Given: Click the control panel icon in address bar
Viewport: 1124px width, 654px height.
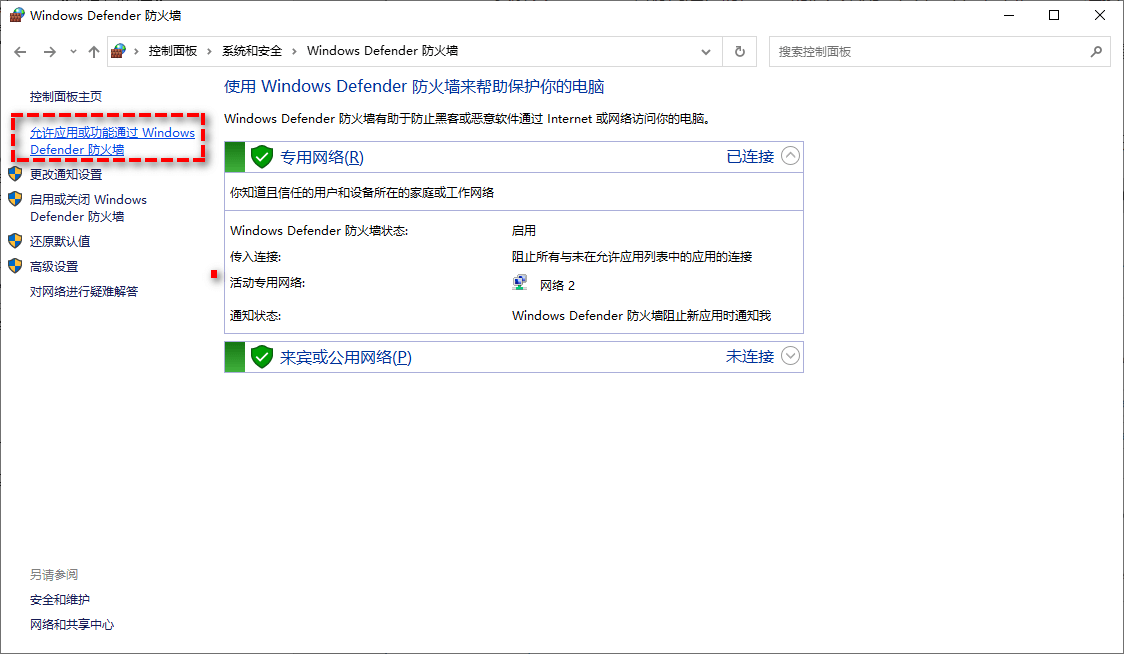Looking at the screenshot, I should tap(119, 51).
